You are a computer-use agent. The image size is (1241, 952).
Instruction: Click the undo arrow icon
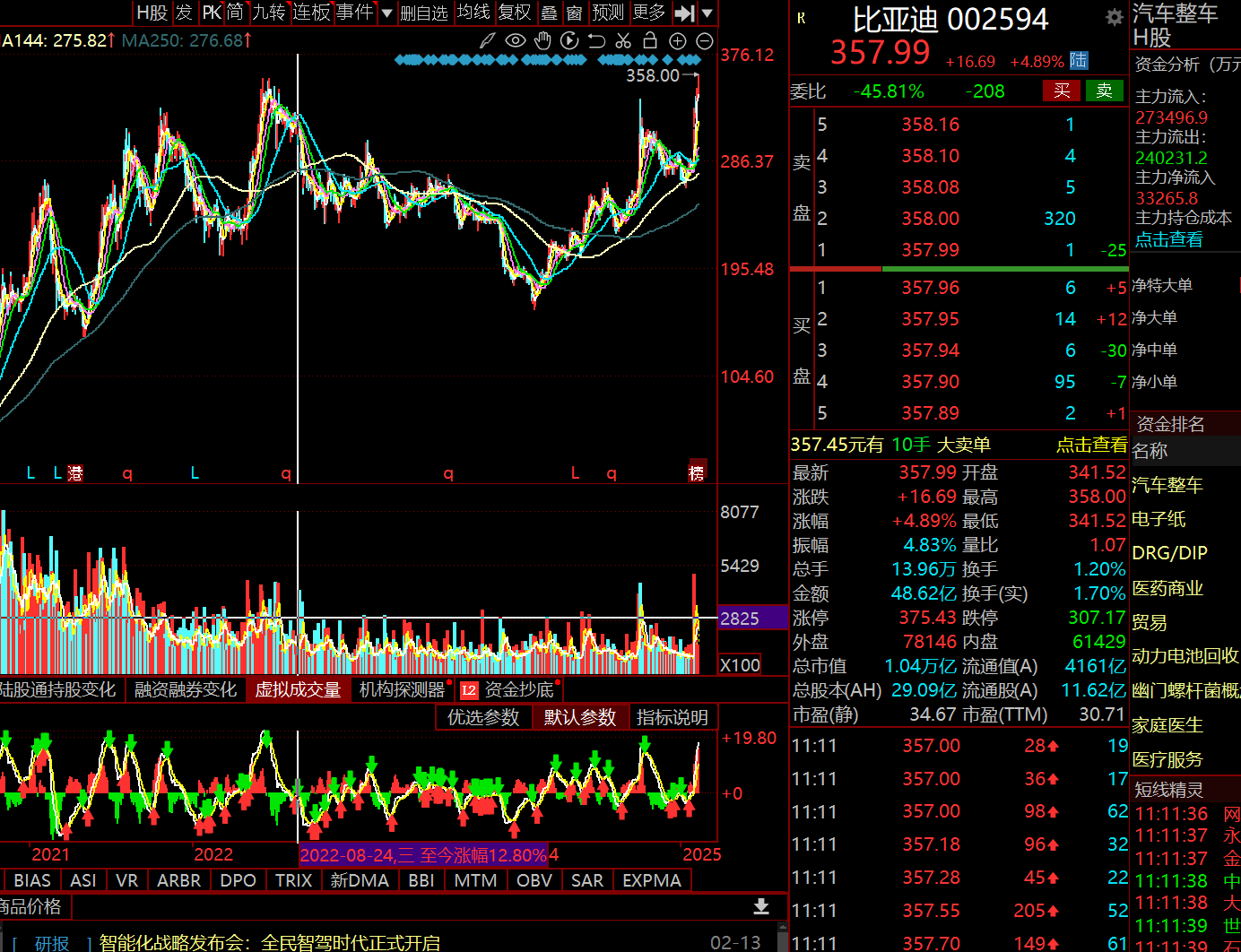pos(596,40)
